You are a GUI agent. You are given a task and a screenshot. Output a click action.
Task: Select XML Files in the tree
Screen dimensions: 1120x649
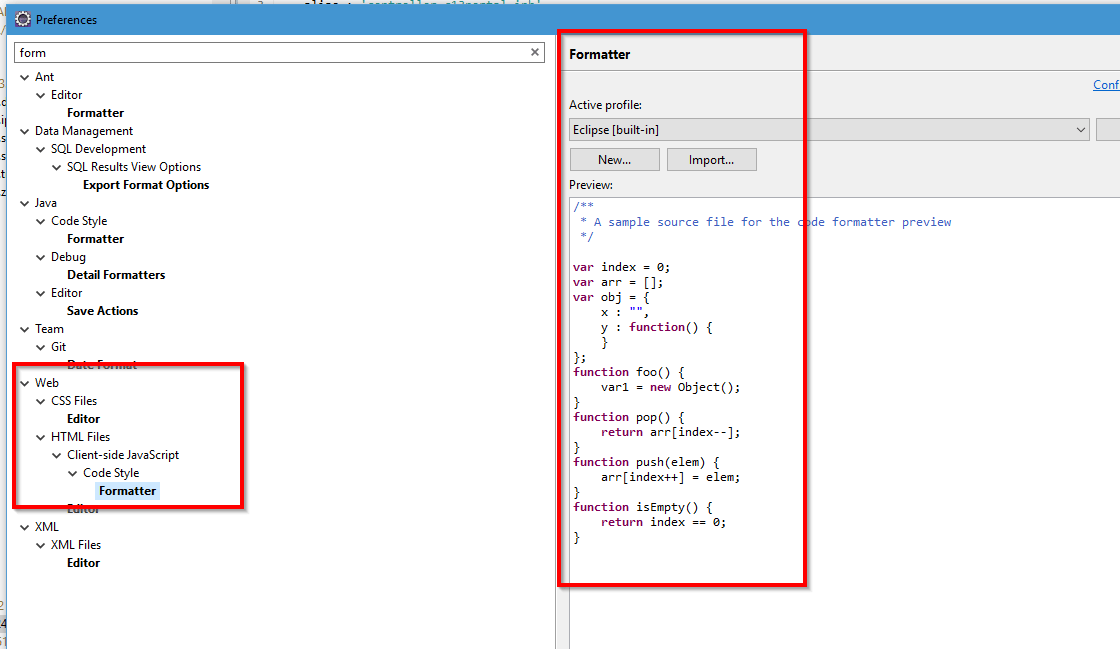click(x=75, y=544)
